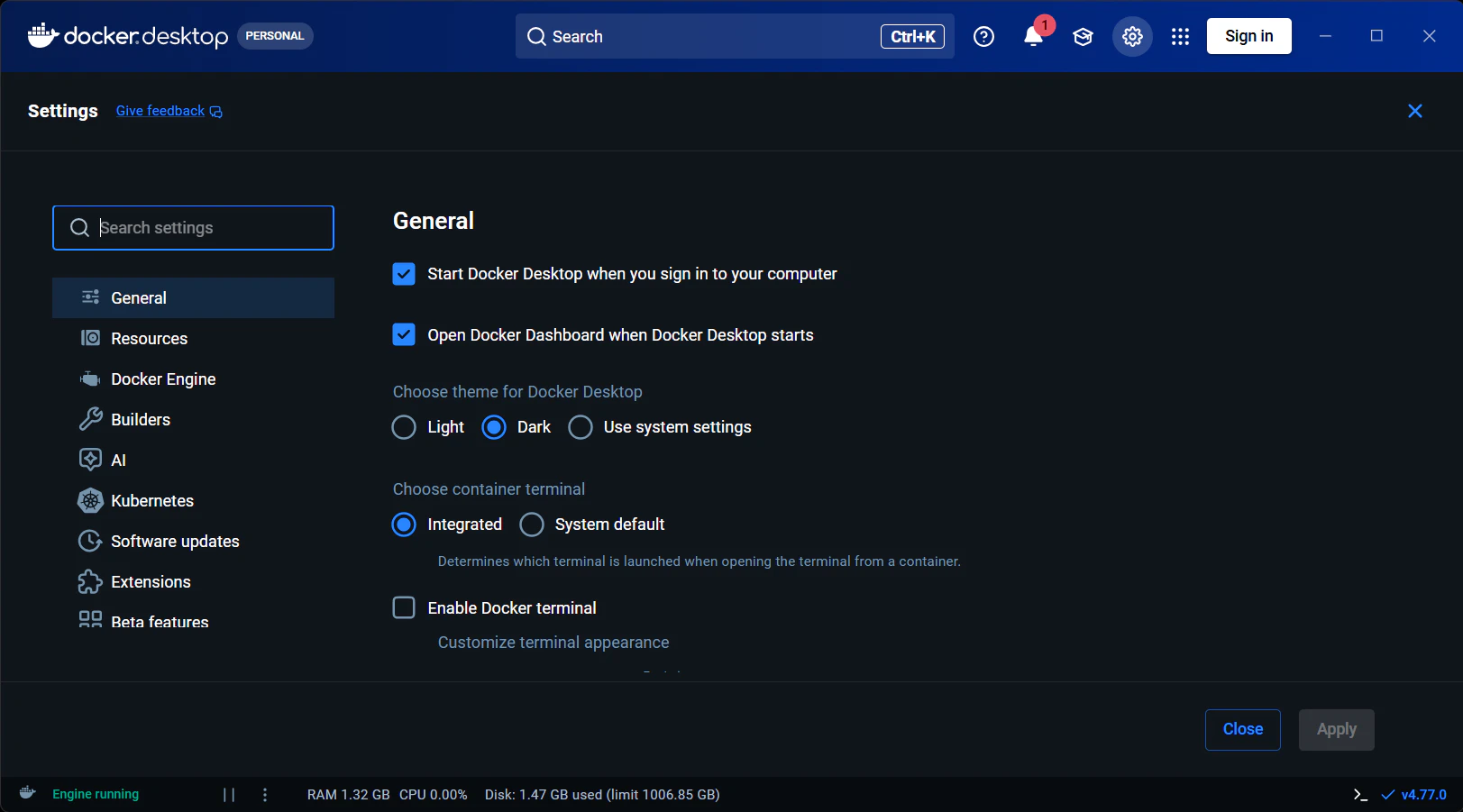
Task: Click the Docker whale logo
Action: (x=43, y=35)
